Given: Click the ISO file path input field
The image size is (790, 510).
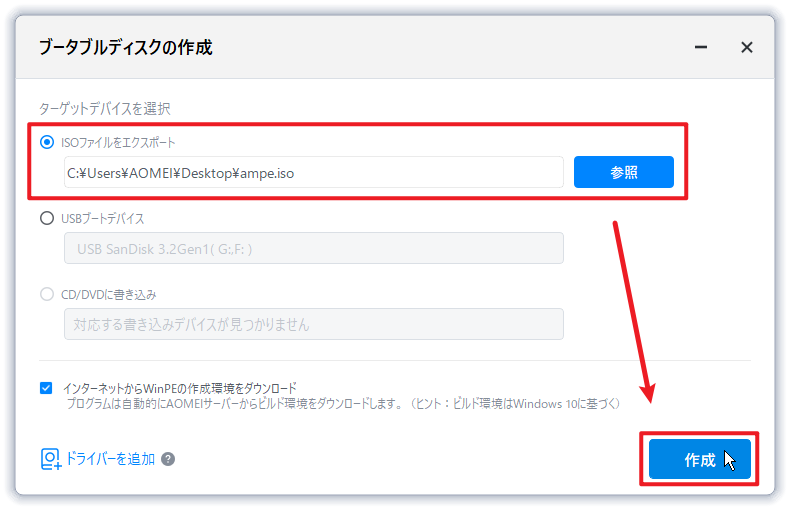Looking at the screenshot, I should 313,172.
